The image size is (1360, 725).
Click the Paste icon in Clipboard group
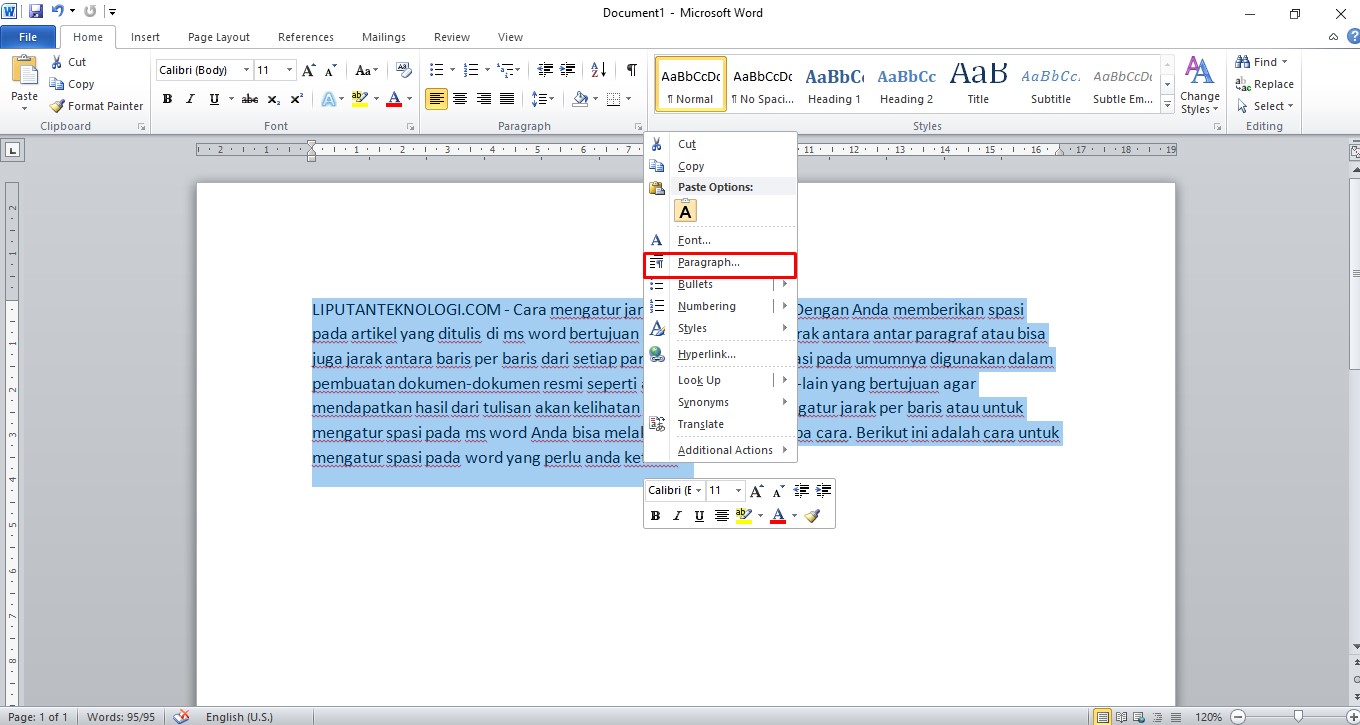[x=24, y=71]
